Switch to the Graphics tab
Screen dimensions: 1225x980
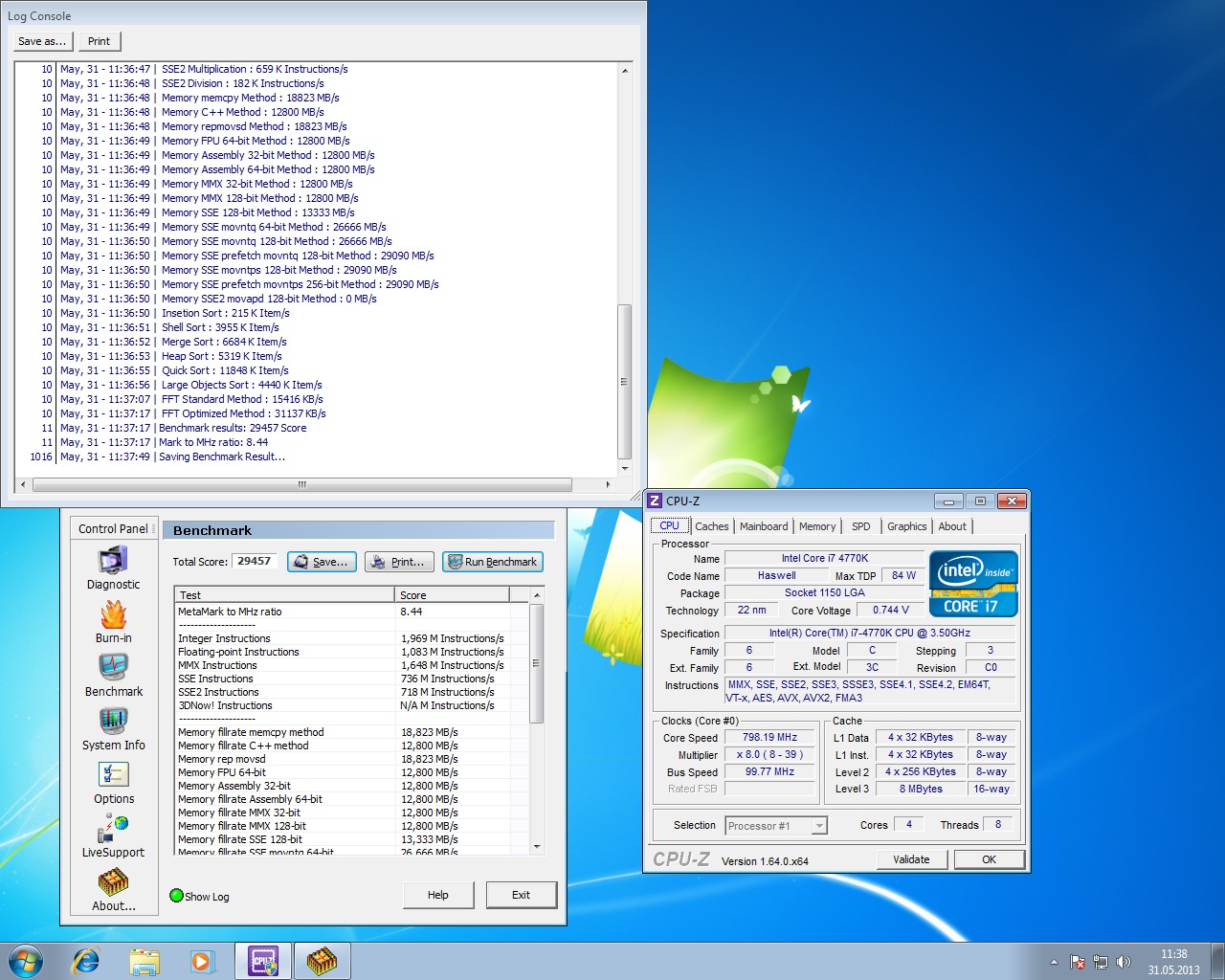[906, 526]
